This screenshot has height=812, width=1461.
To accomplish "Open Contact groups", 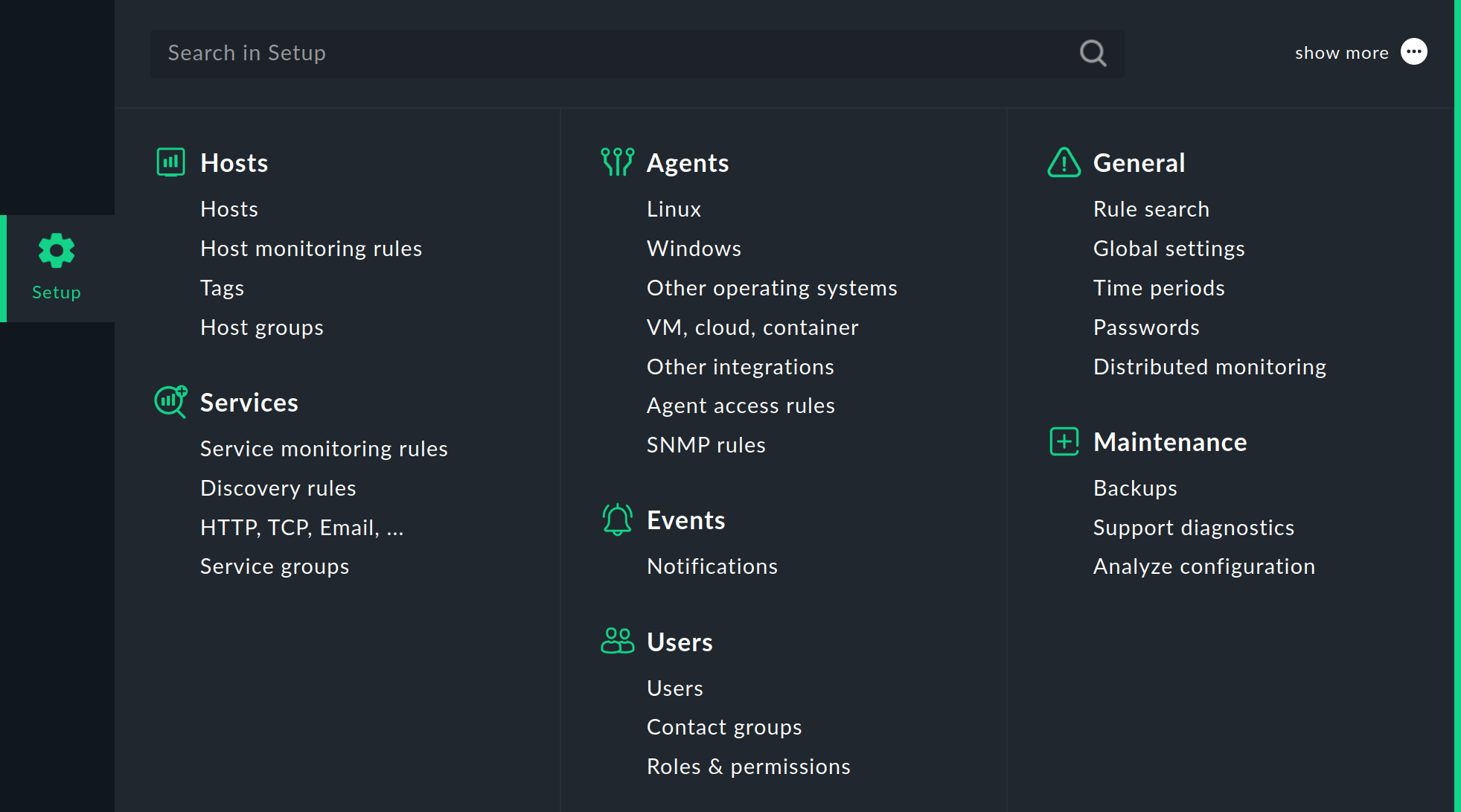I will point(724,727).
